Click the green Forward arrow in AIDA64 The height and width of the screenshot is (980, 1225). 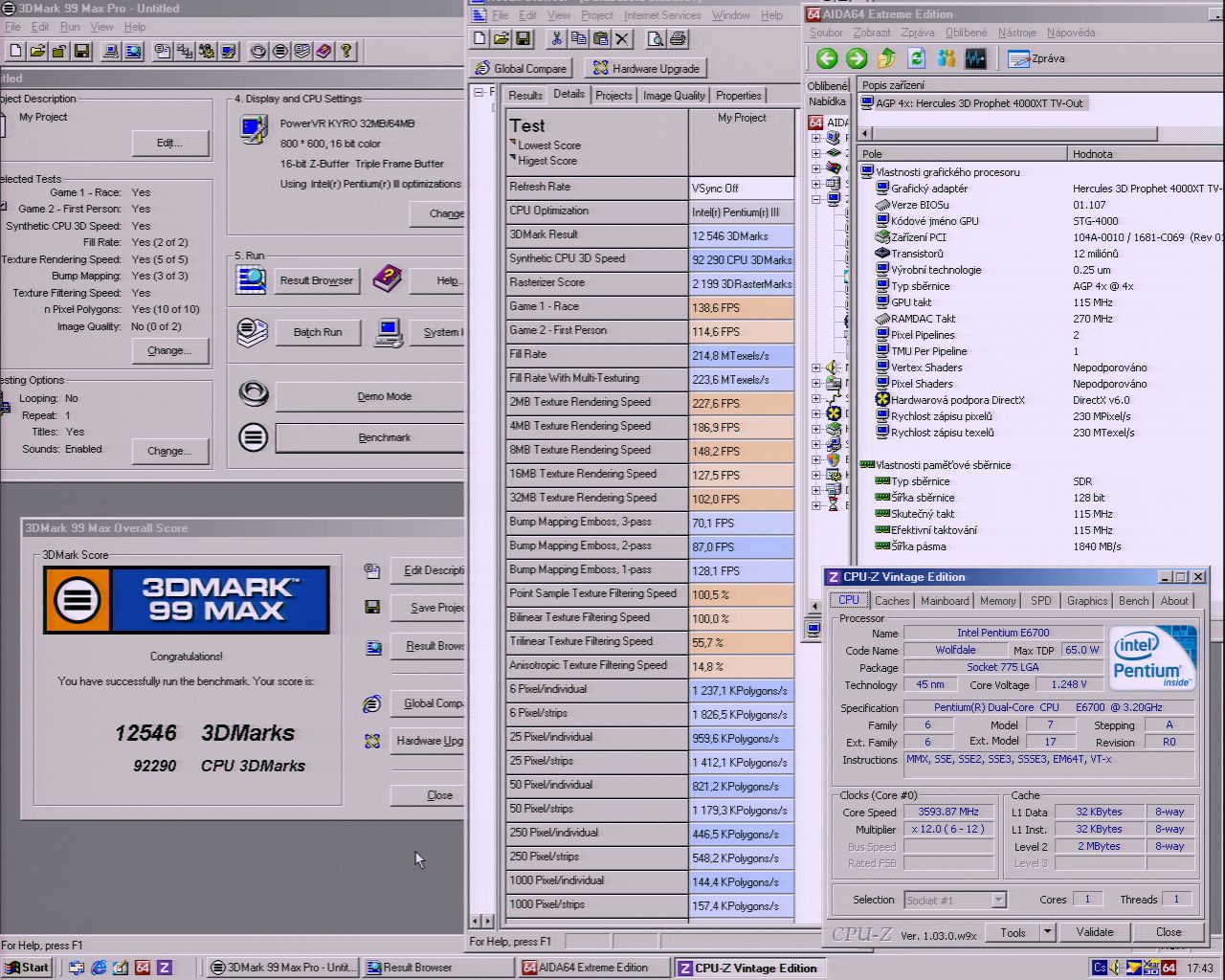click(857, 59)
